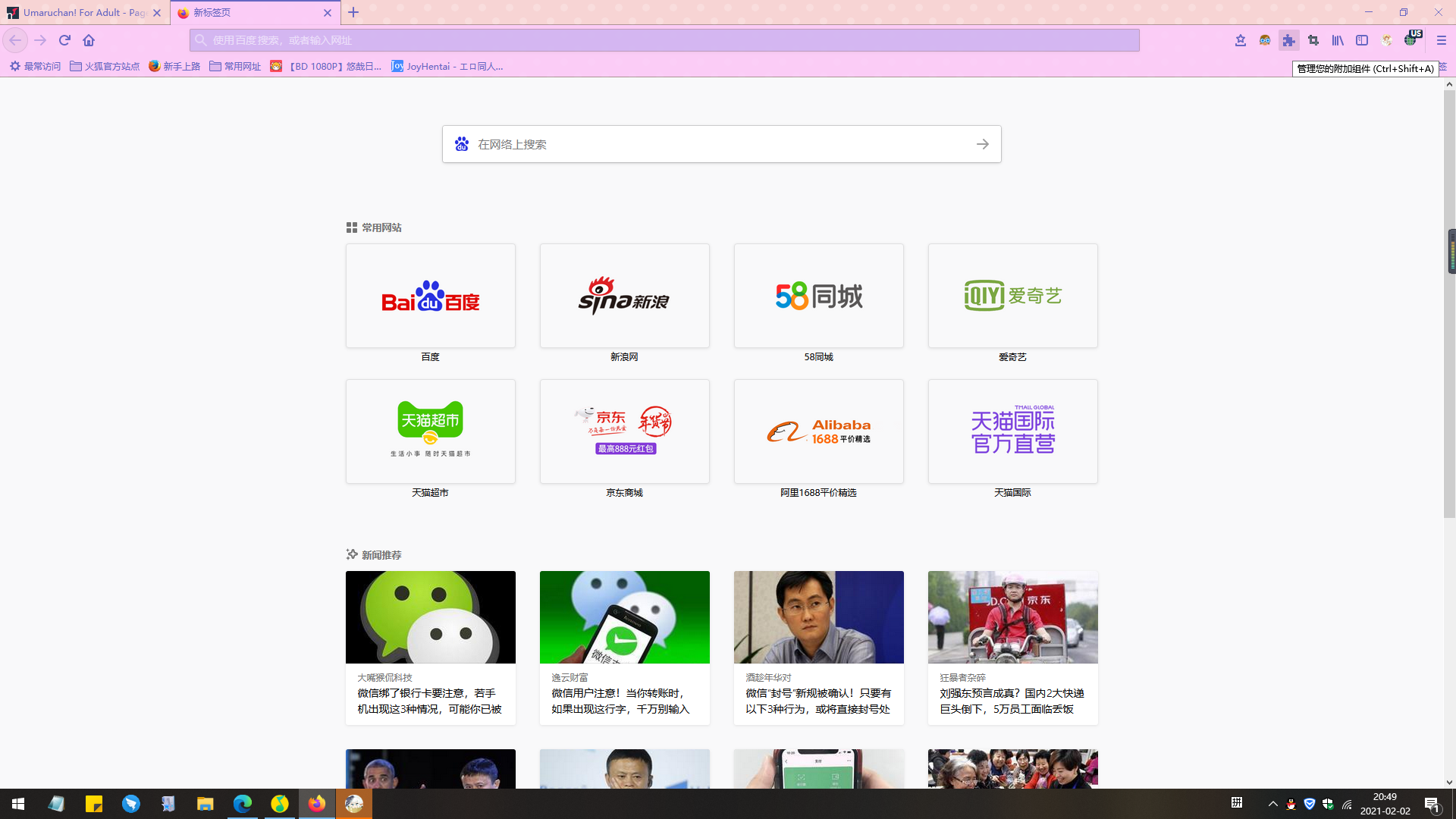Click the browser Back arrow button
1456x819 pixels.
pyautogui.click(x=15, y=40)
